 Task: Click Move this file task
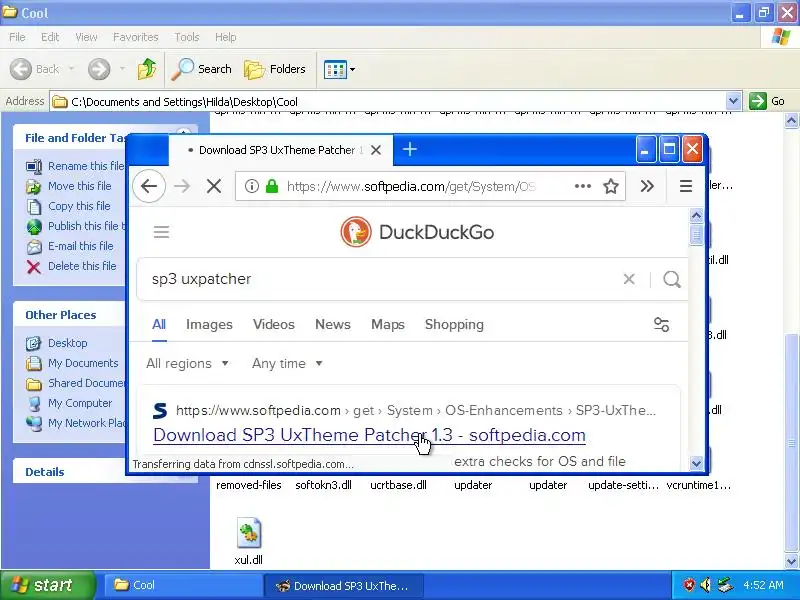(x=68, y=186)
